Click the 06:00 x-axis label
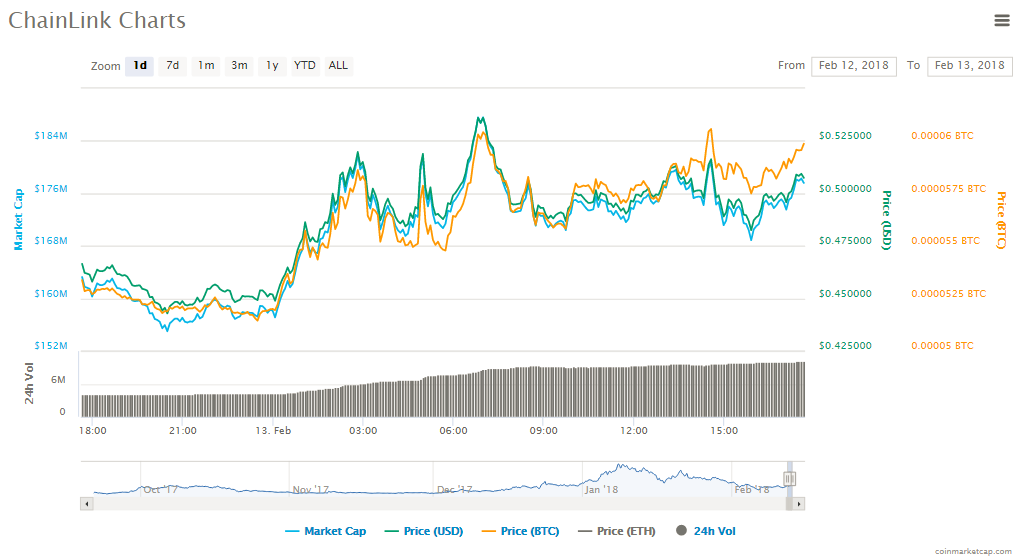Screen dimensions: 1015x558 453,430
